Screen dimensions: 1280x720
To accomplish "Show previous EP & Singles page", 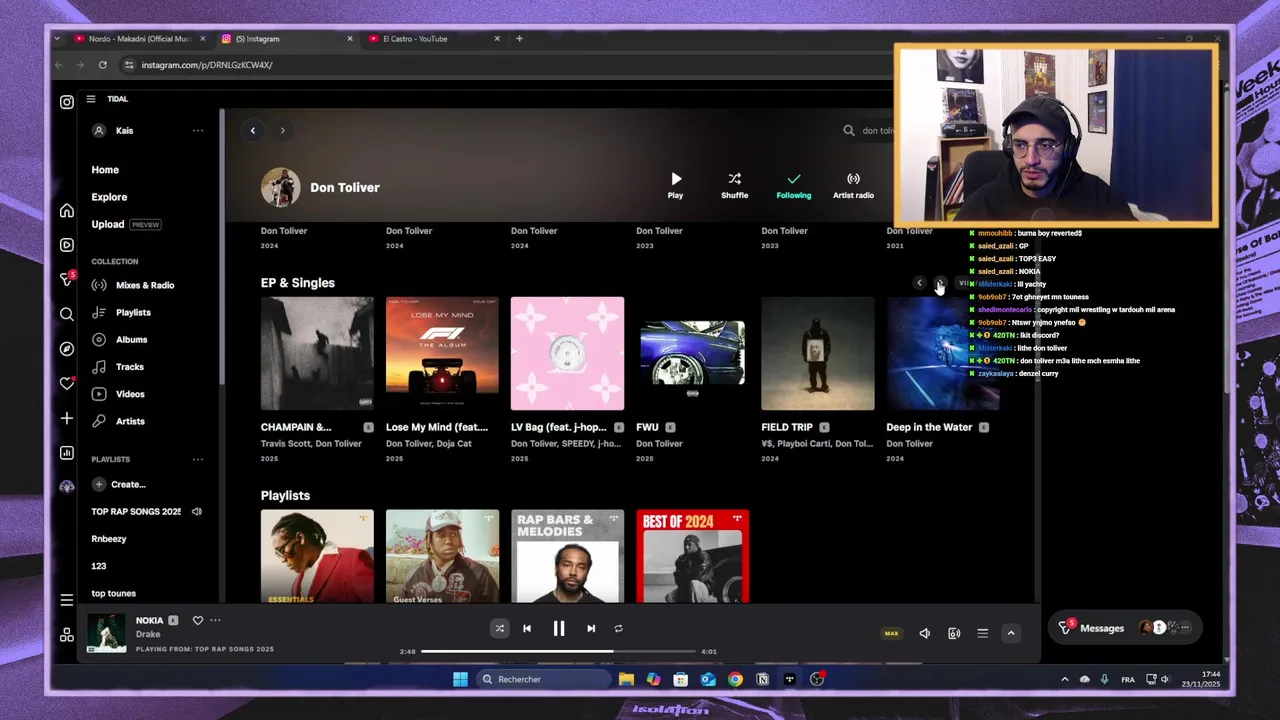I will [919, 283].
